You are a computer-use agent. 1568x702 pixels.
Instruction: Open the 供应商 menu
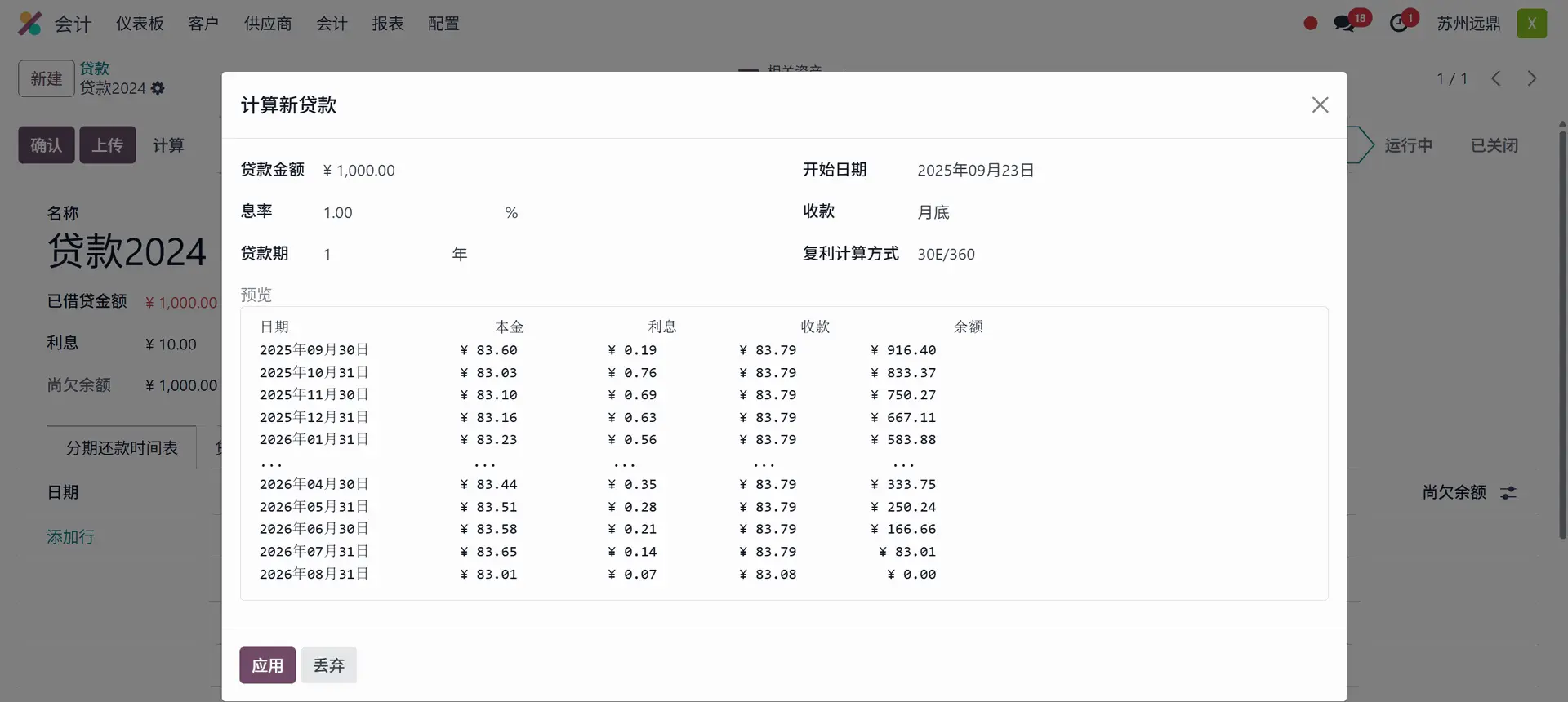pyautogui.click(x=268, y=24)
